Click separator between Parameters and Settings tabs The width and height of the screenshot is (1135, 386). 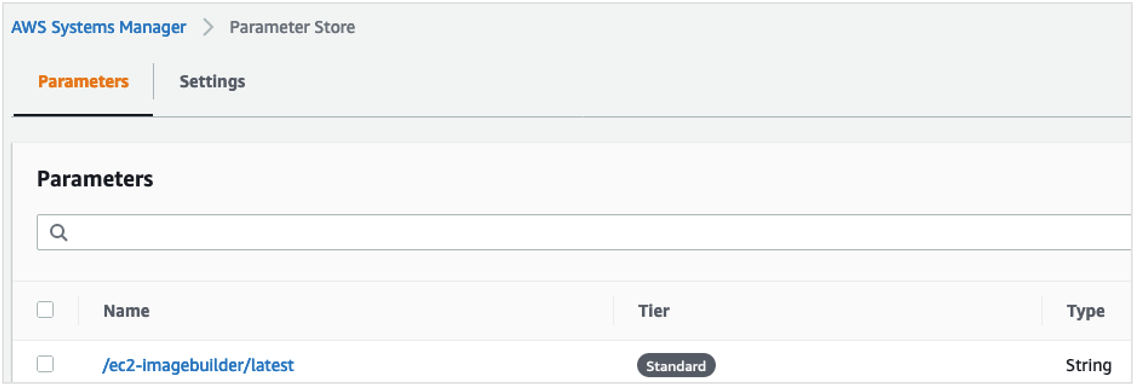pyautogui.click(x=153, y=81)
